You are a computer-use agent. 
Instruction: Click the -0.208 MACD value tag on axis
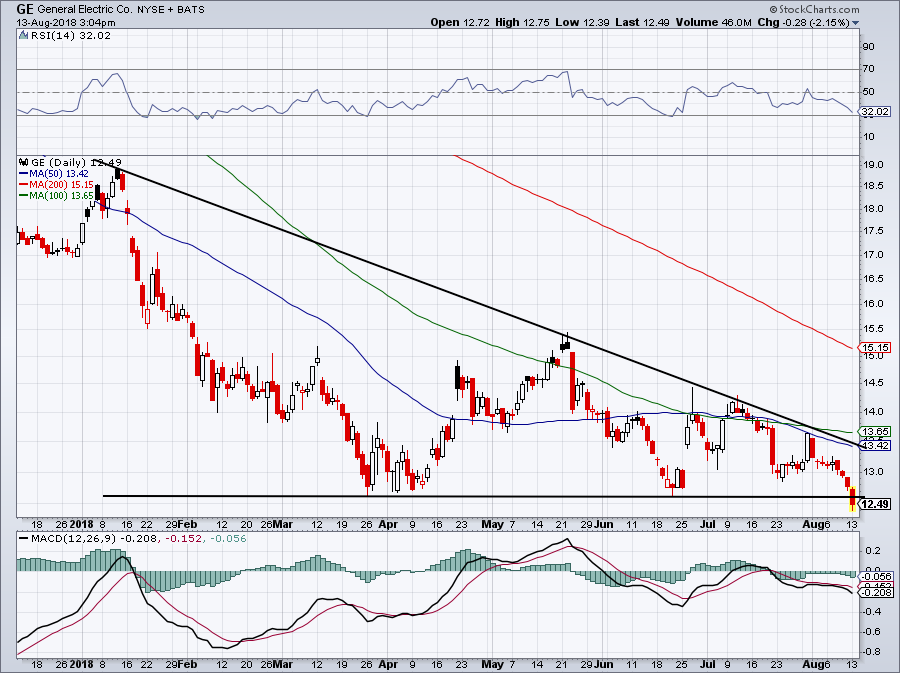[875, 592]
